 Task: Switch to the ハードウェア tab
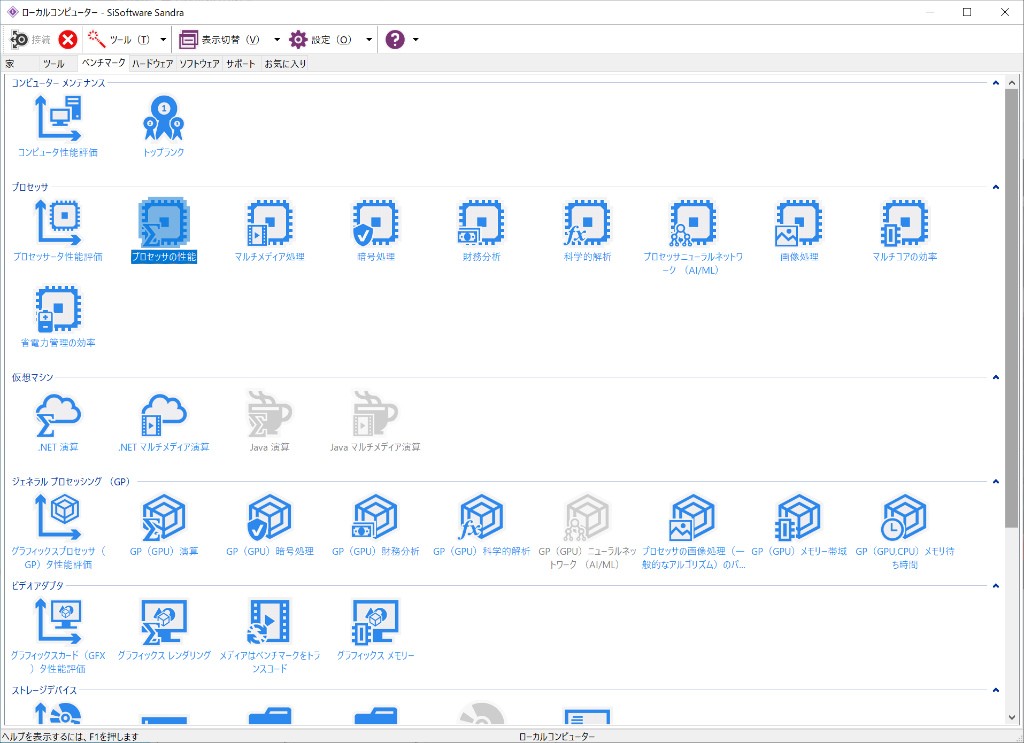(153, 63)
